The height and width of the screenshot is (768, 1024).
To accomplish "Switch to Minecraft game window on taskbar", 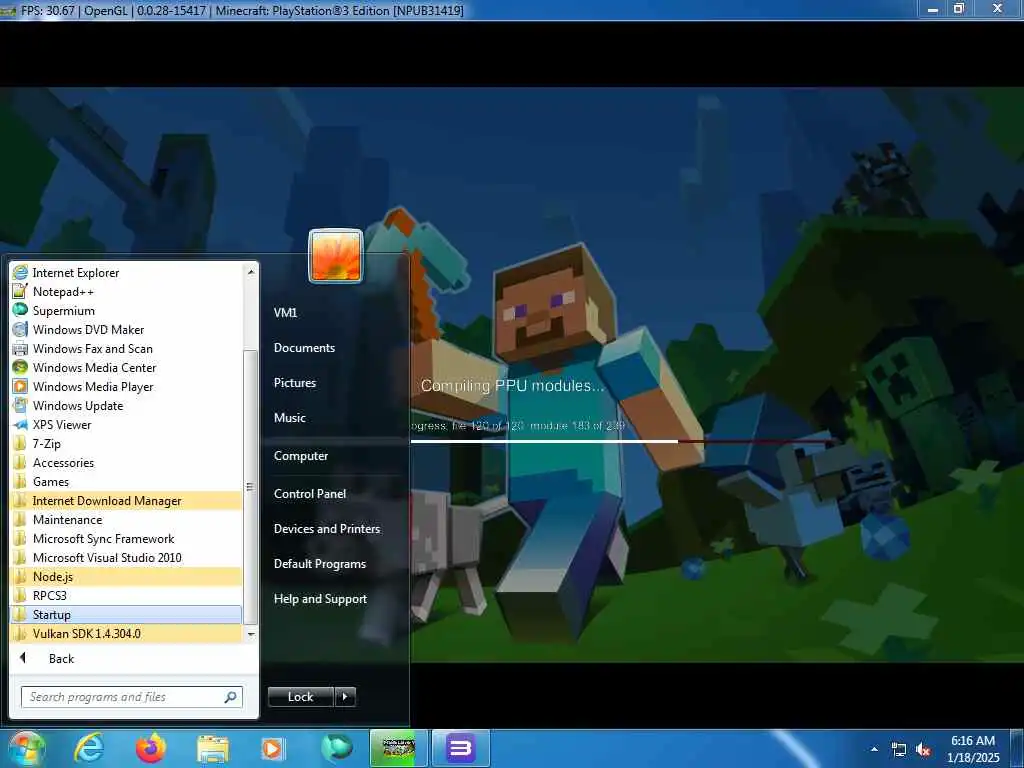I will (x=398, y=748).
